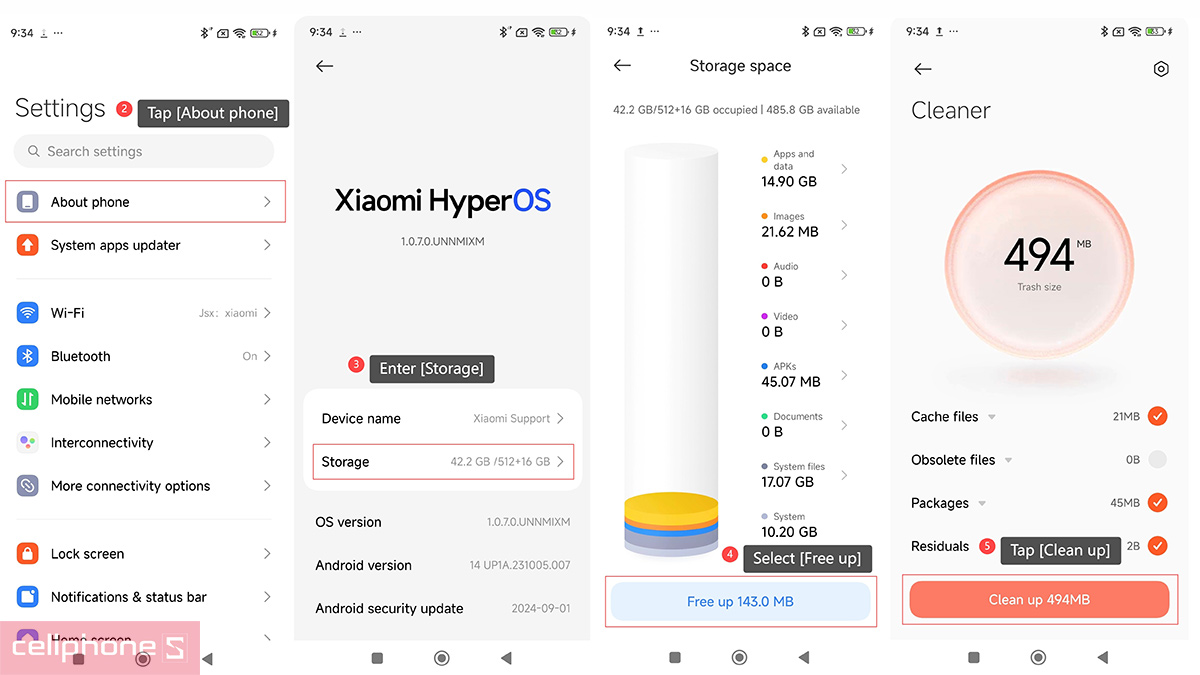Expand Obsolete files dropdown arrow

pyautogui.click(x=1009, y=460)
